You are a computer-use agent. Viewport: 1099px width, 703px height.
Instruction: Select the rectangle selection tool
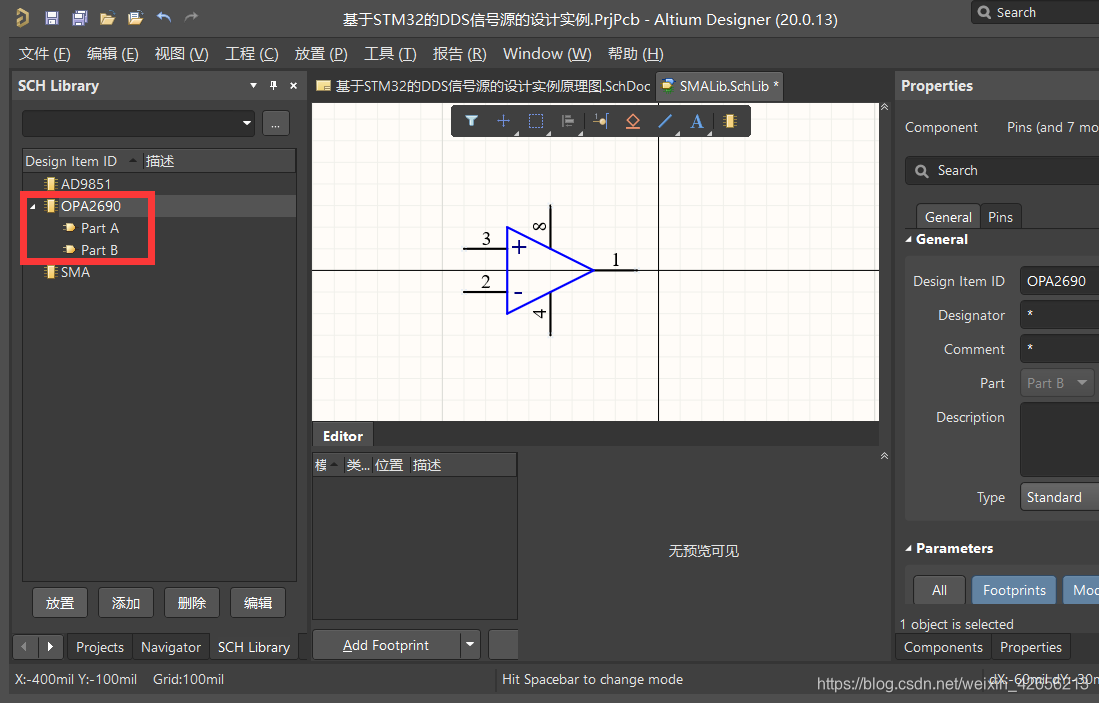coord(536,121)
